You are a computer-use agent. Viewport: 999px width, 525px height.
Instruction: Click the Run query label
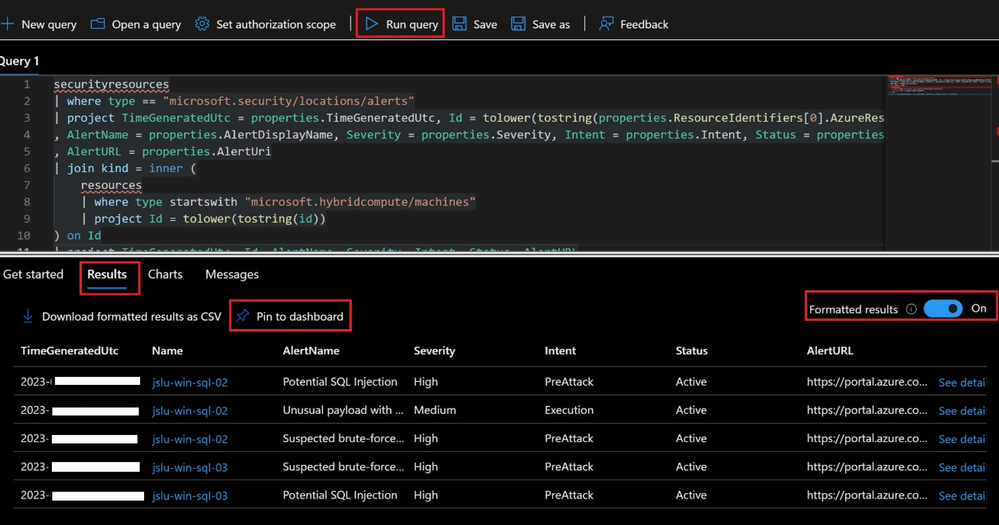(x=412, y=24)
